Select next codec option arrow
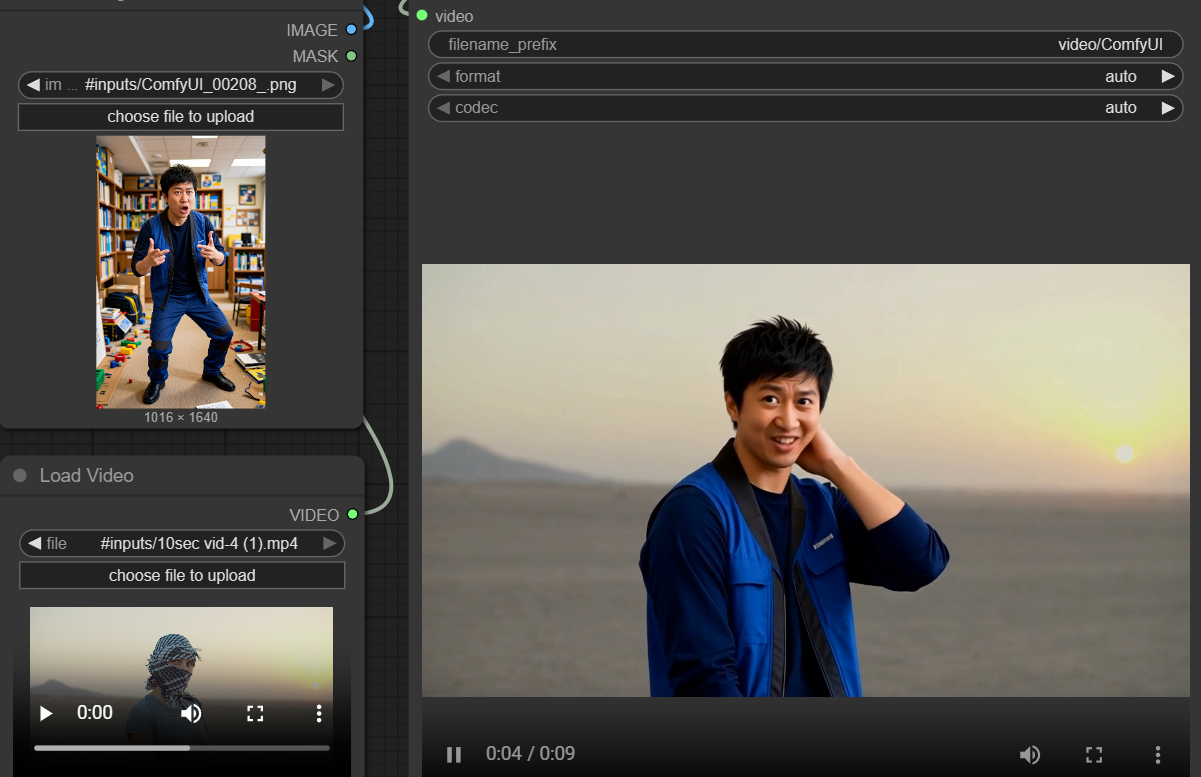Image resolution: width=1201 pixels, height=777 pixels. point(1167,108)
